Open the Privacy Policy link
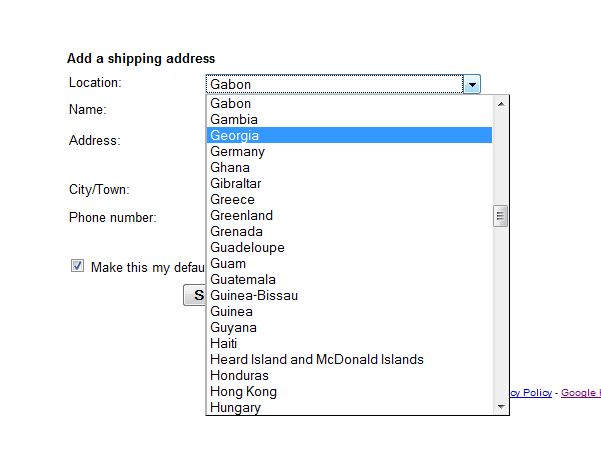601x450 pixels. pos(530,393)
